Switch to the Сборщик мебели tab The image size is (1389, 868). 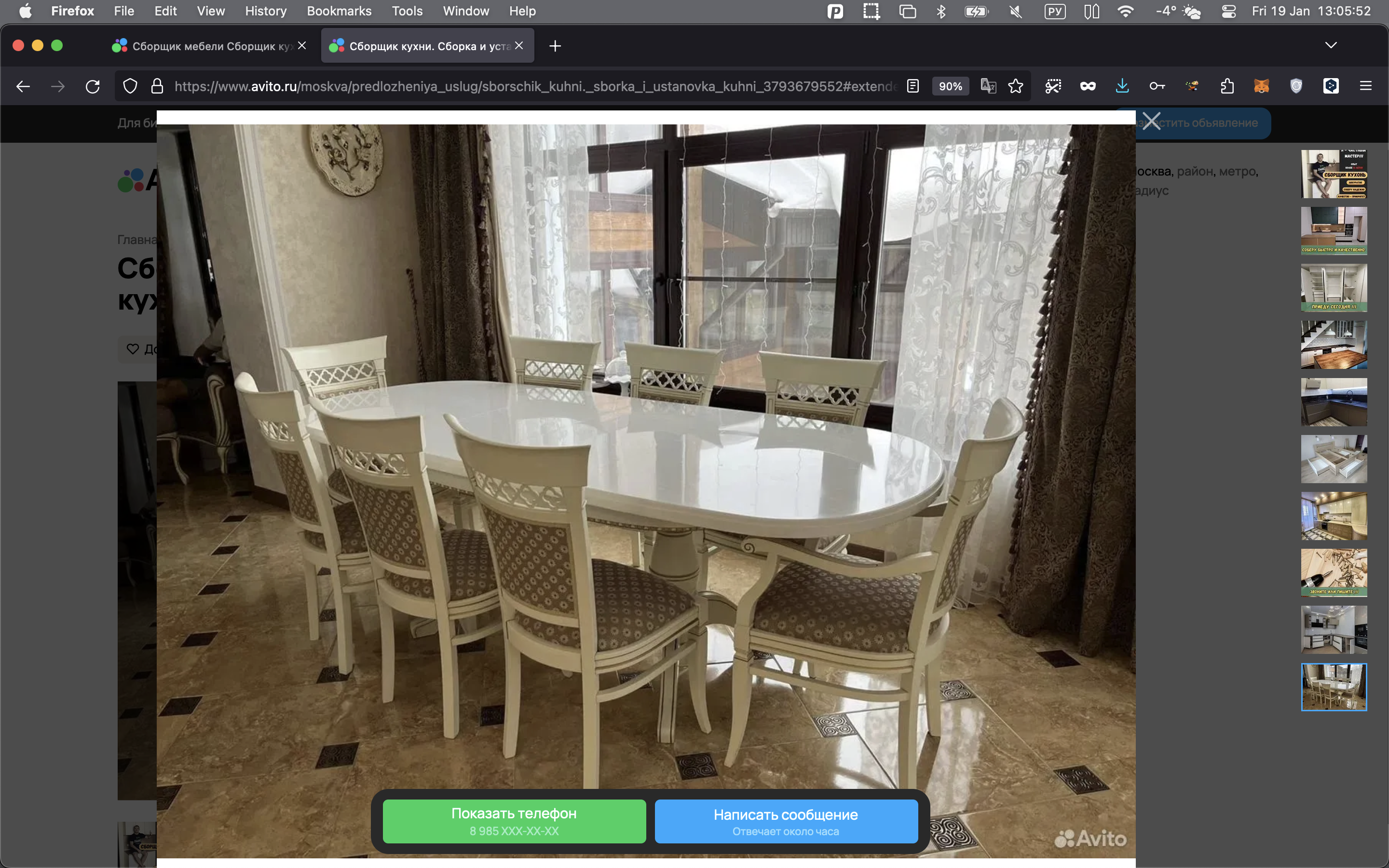pos(206,46)
